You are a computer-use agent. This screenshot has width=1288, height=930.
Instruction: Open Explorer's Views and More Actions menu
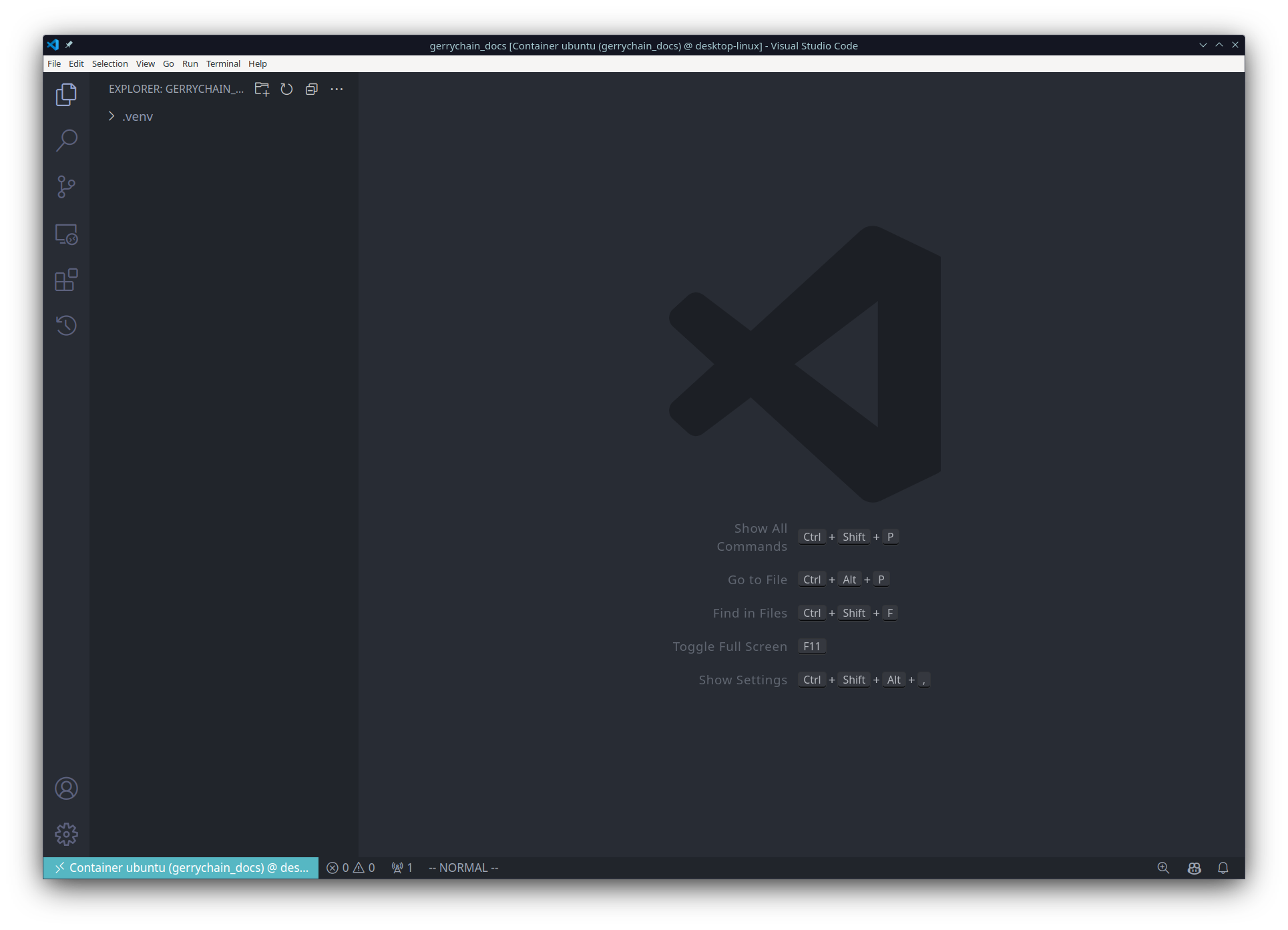pyautogui.click(x=336, y=88)
